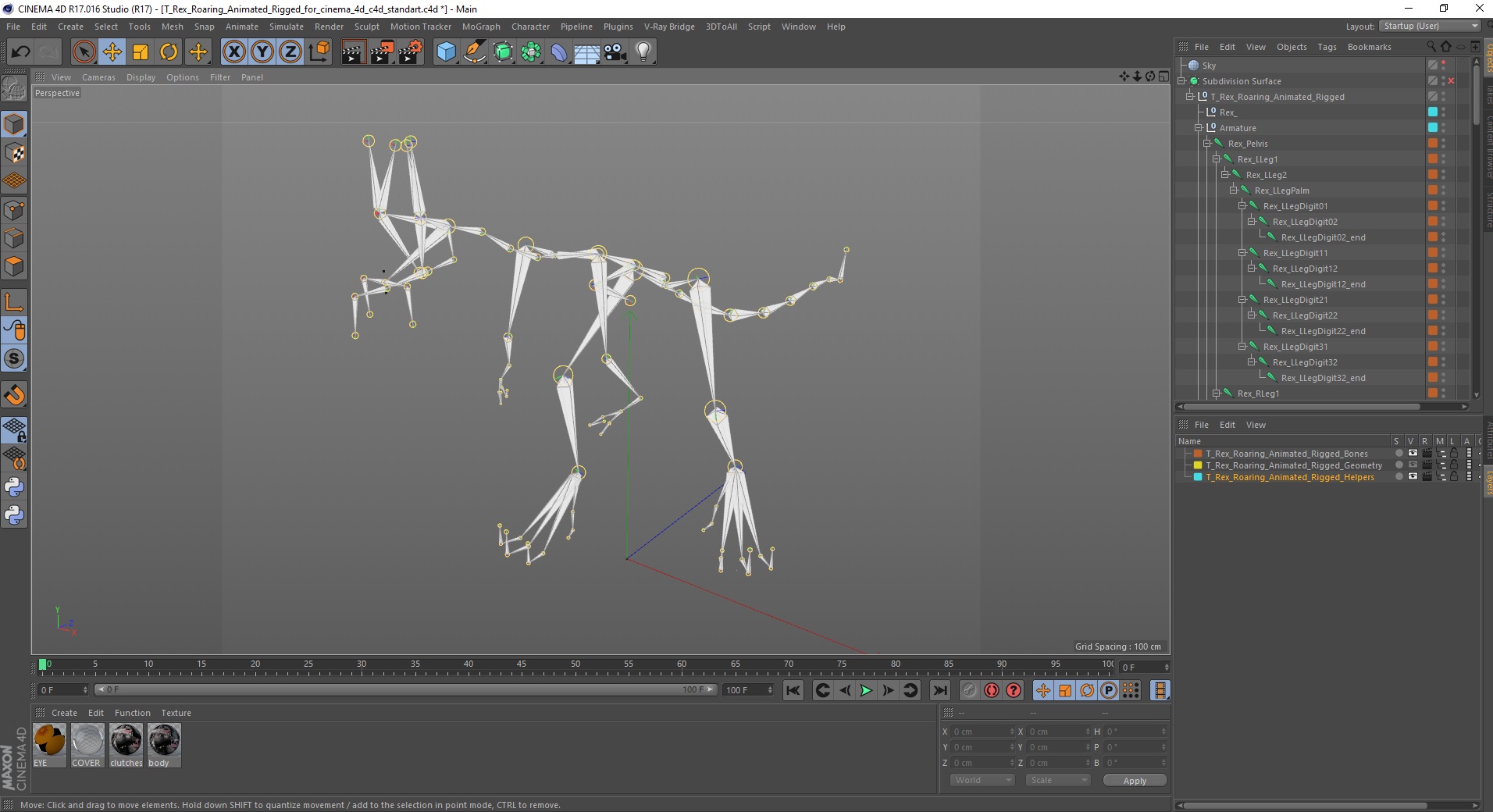Toggle Snap enable icon
1493x812 pixels.
[14, 359]
